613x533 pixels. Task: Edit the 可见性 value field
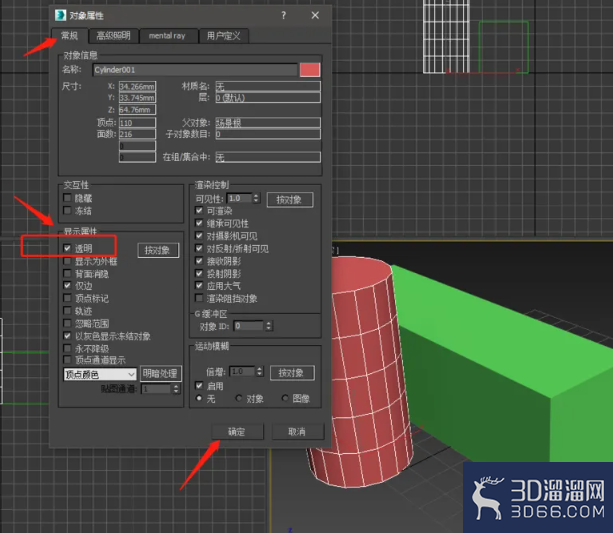[239, 198]
